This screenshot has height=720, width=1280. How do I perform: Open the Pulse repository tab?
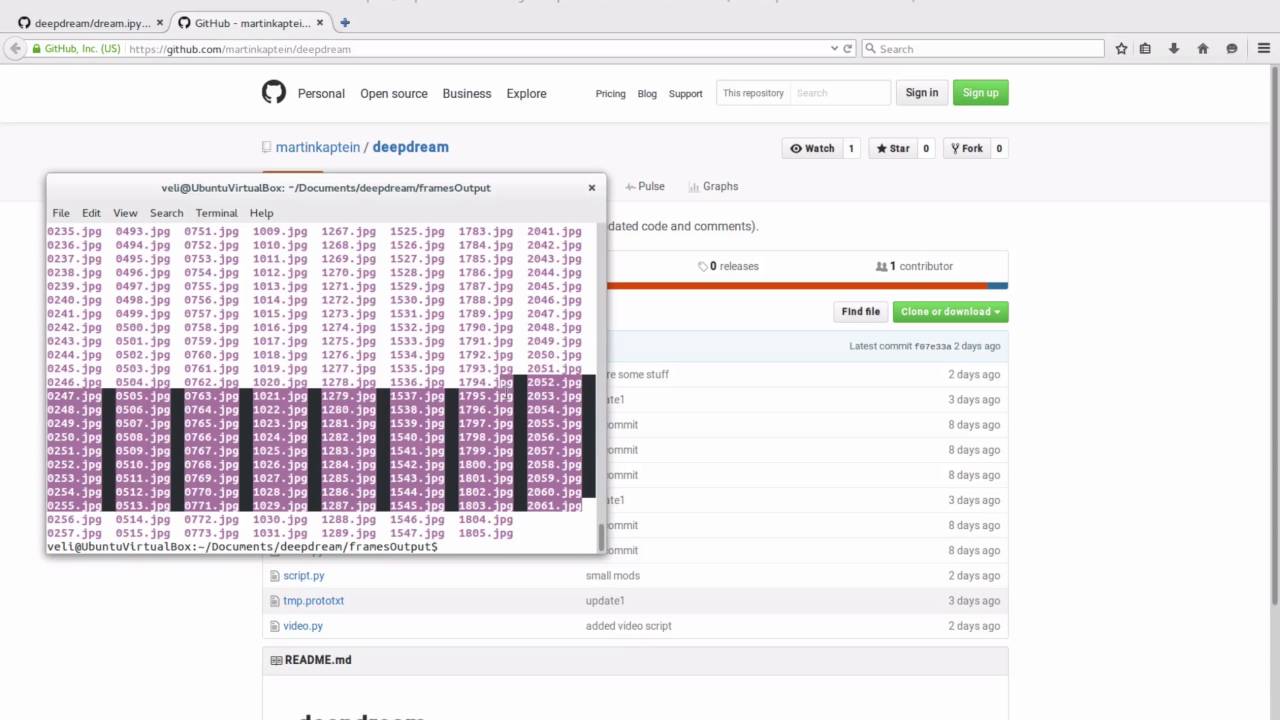point(645,186)
